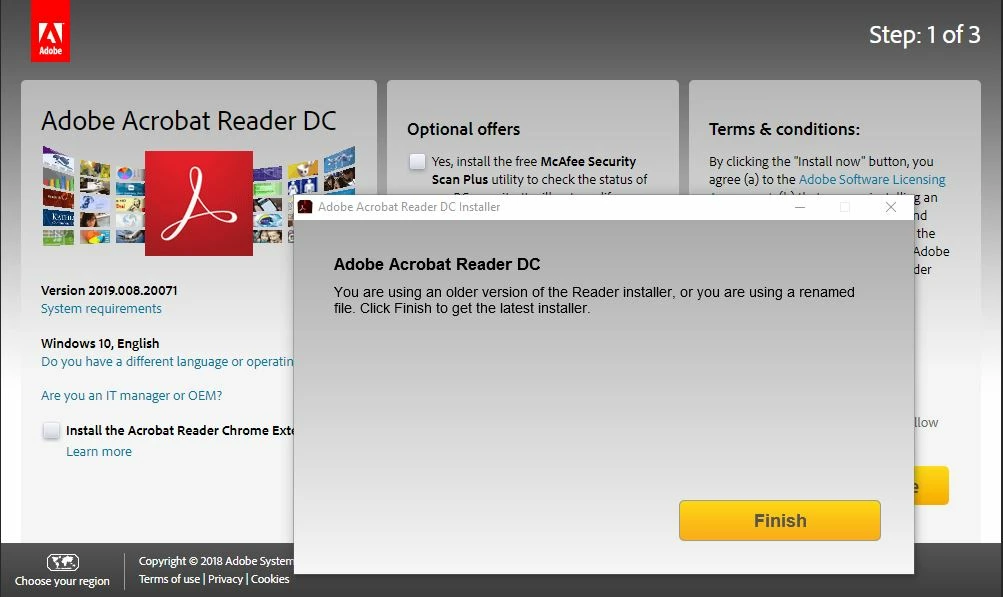Click the 'Terms & conditions:' heading

(784, 129)
